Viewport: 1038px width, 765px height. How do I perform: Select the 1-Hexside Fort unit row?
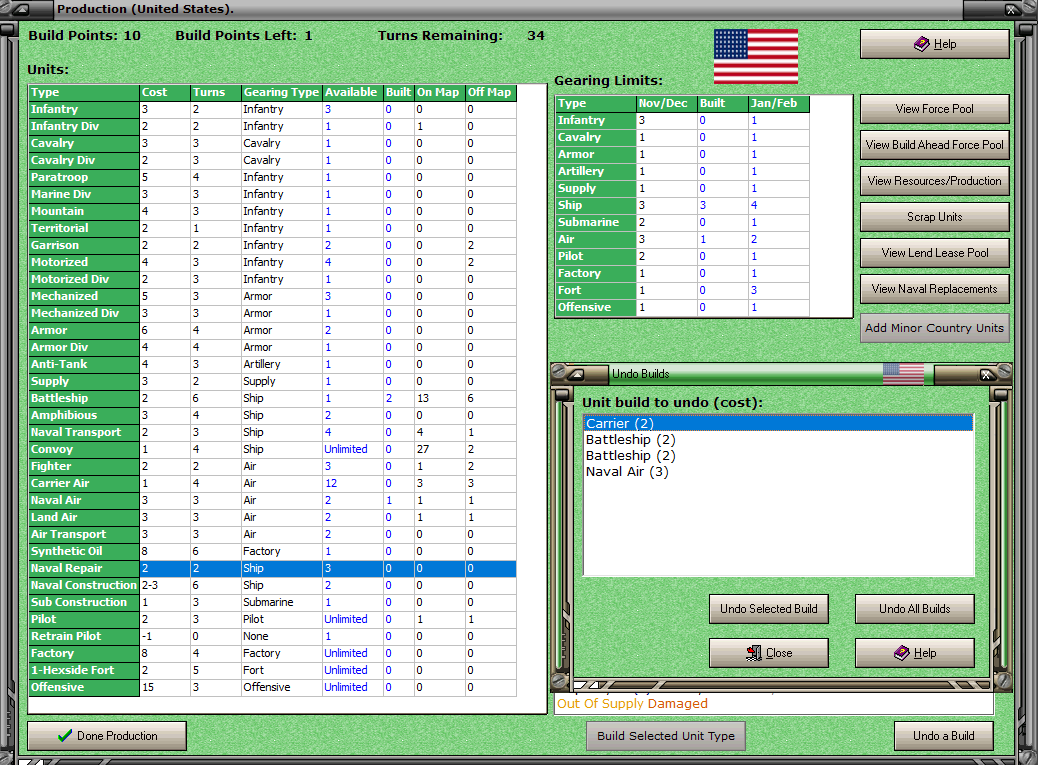(x=272, y=670)
